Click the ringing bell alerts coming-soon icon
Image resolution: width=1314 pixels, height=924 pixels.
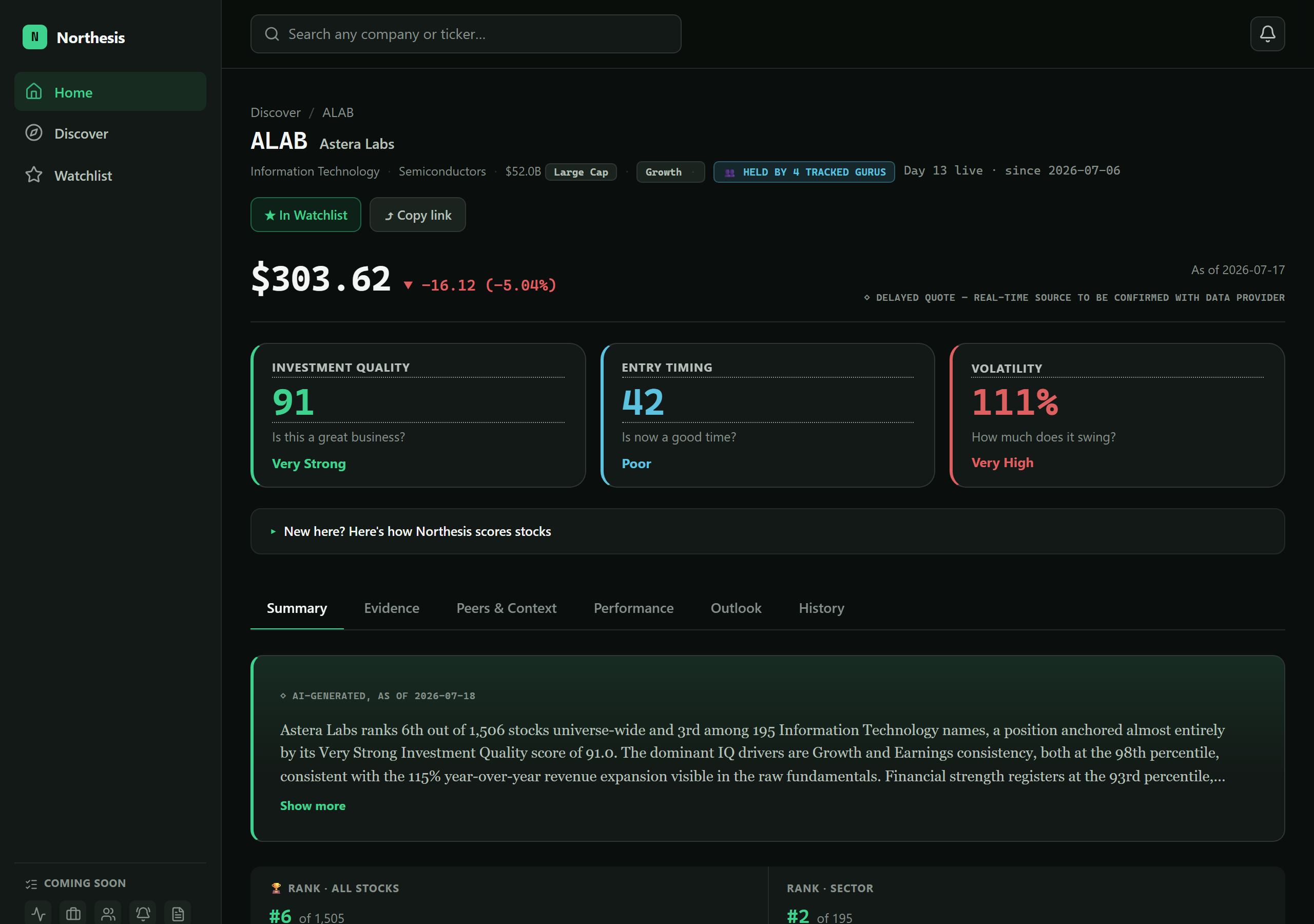[143, 913]
